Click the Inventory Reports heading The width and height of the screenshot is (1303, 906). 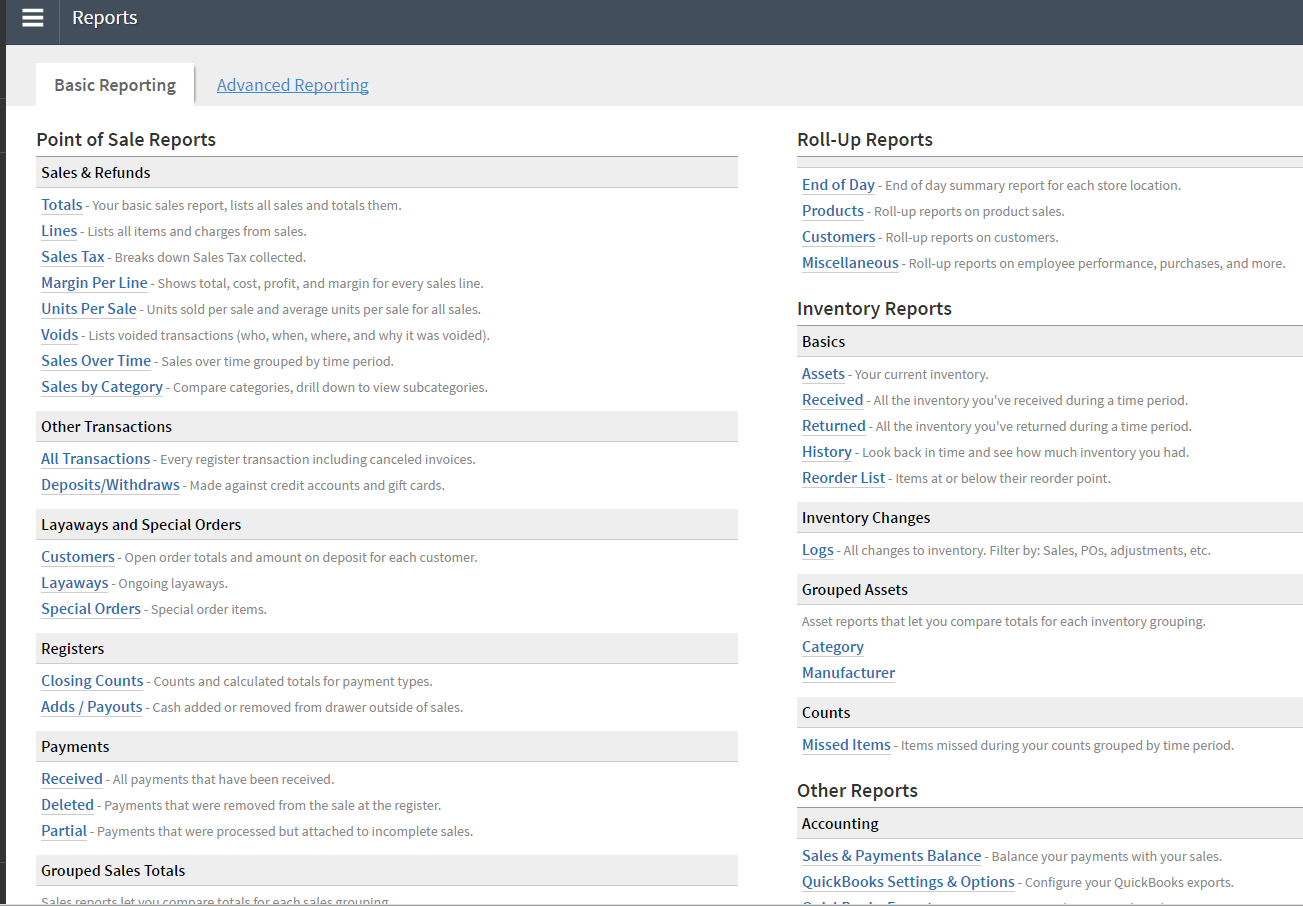coord(874,309)
